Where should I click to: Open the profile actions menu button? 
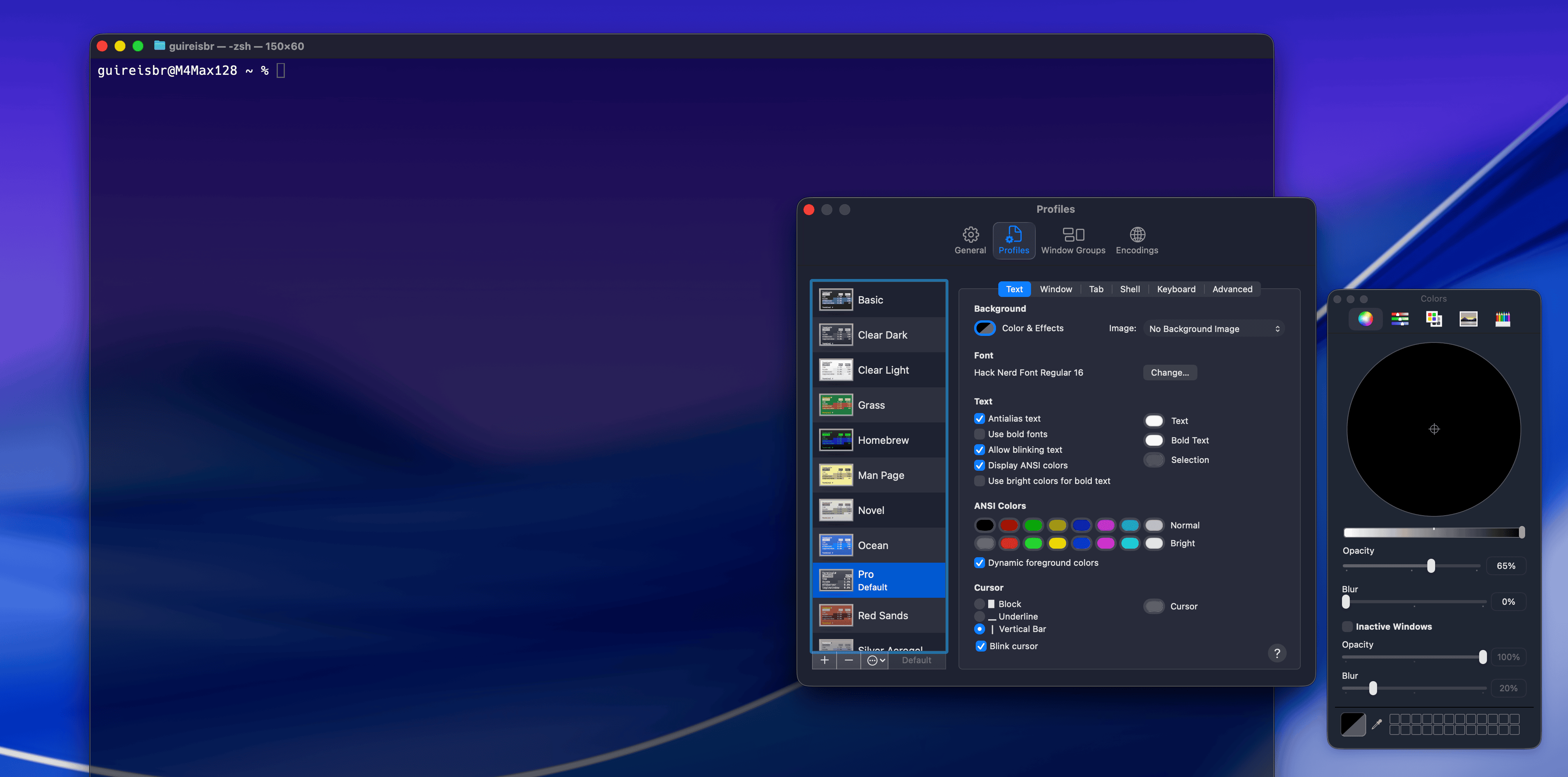coord(875,661)
